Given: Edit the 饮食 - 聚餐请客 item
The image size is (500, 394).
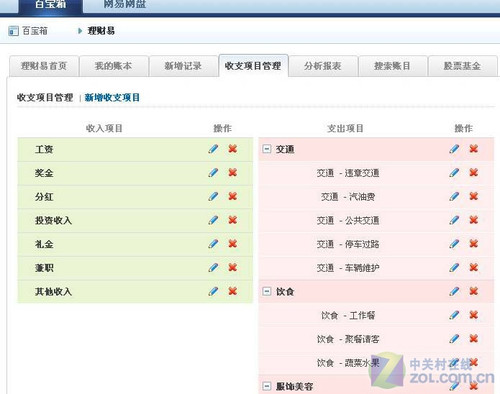Looking at the screenshot, I should pyautogui.click(x=454, y=339).
